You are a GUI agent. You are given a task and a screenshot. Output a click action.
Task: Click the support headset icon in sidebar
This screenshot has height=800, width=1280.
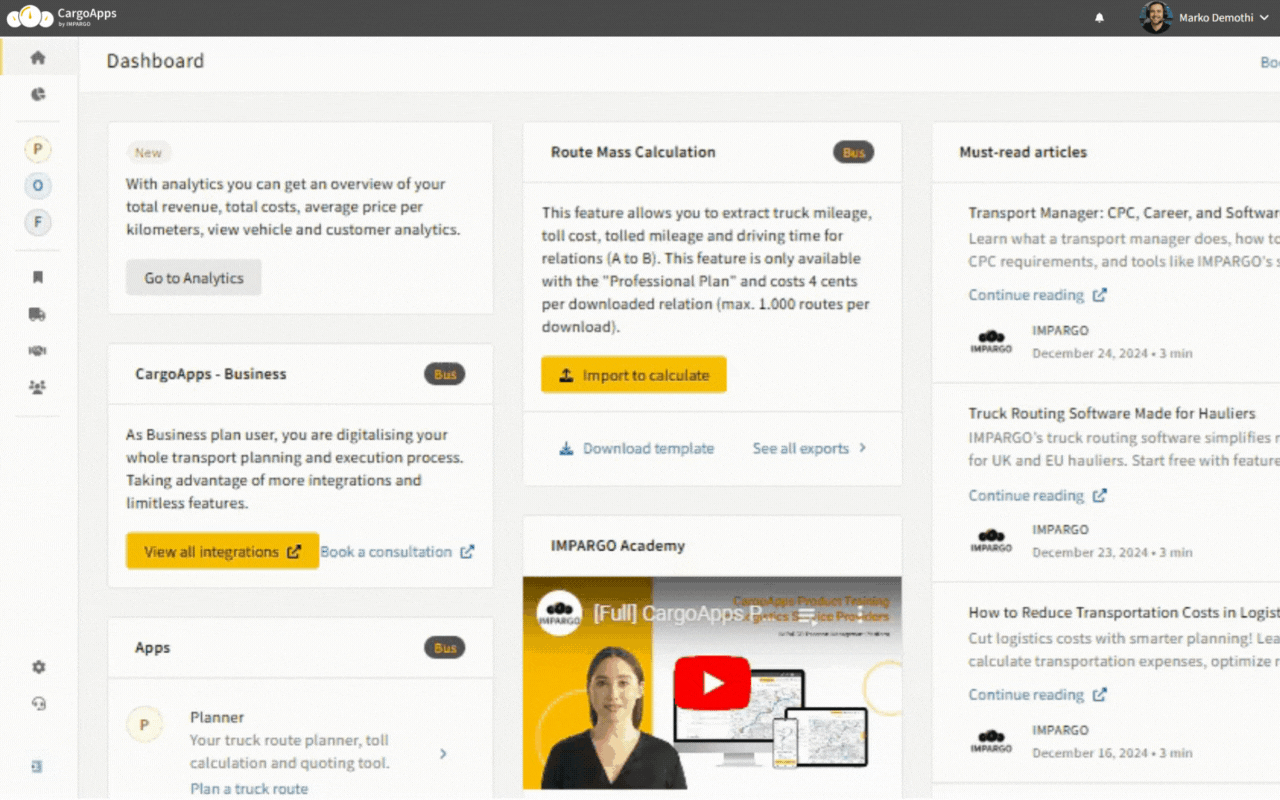click(38, 704)
